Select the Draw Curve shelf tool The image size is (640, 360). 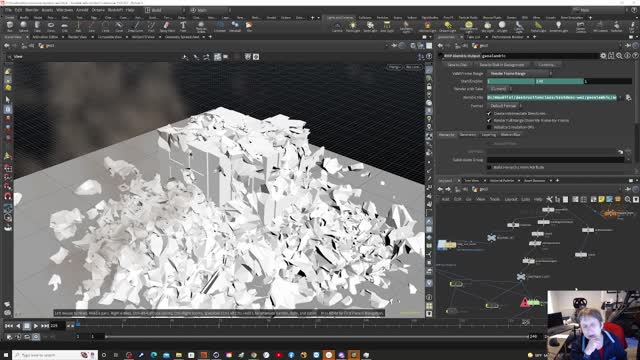click(x=136, y=27)
